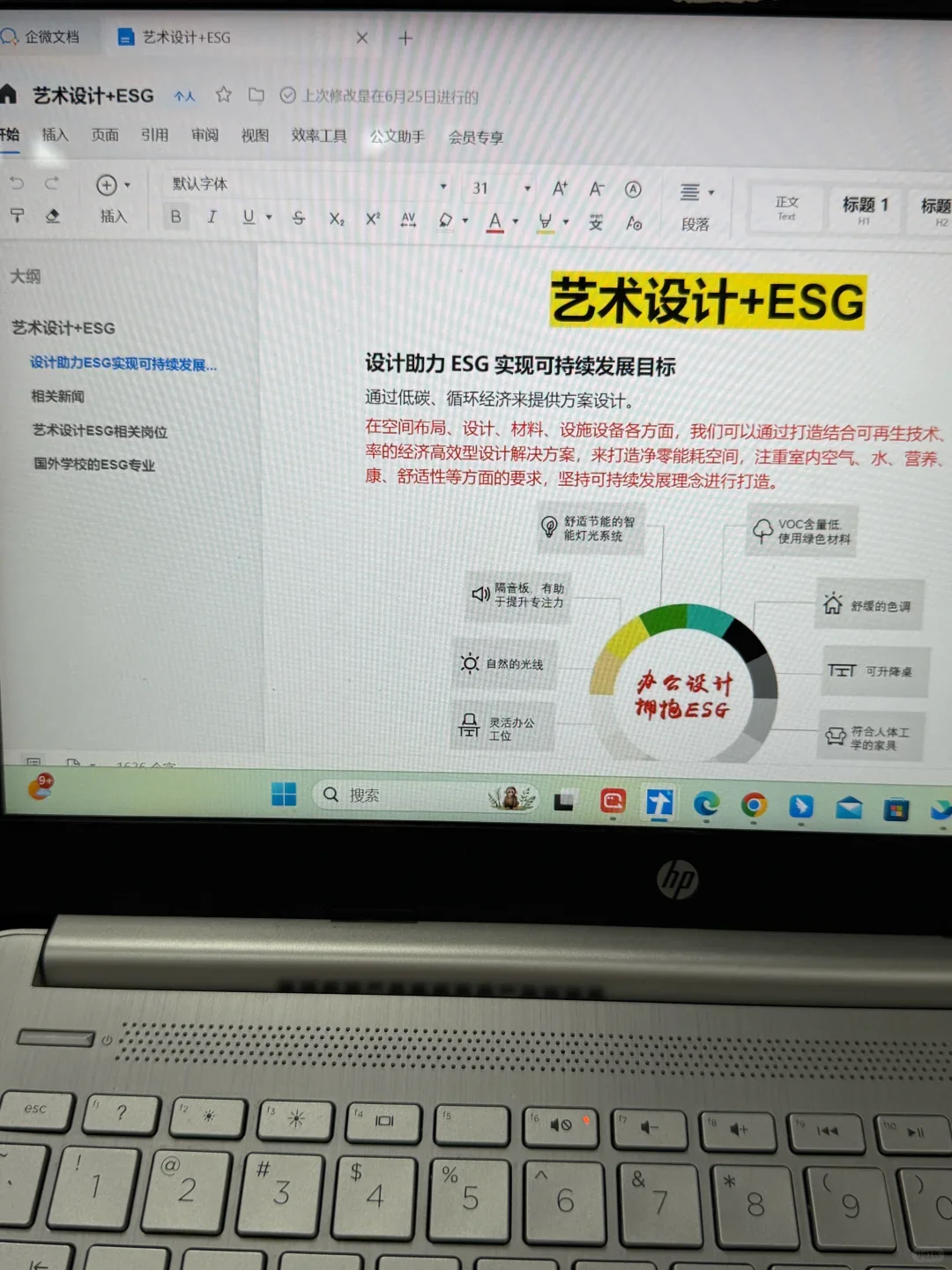952x1270 pixels.
Task: Click the folder location icon near title
Action: point(257,94)
